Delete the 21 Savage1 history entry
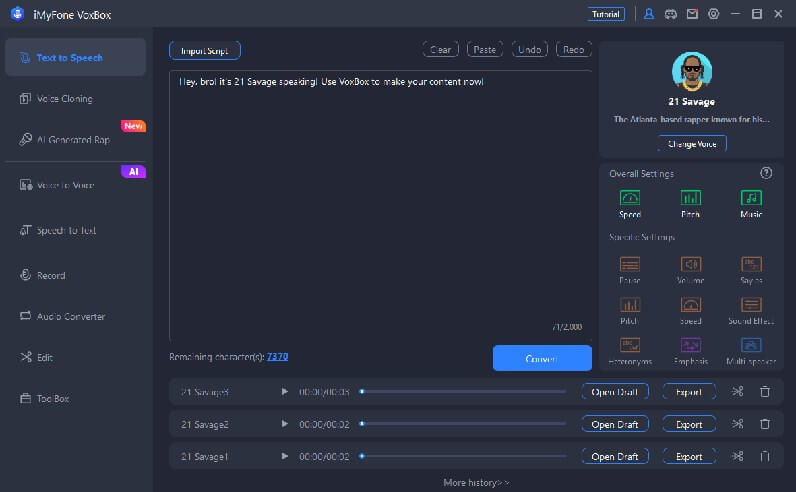Viewport: 796px width, 492px height. tap(765, 456)
